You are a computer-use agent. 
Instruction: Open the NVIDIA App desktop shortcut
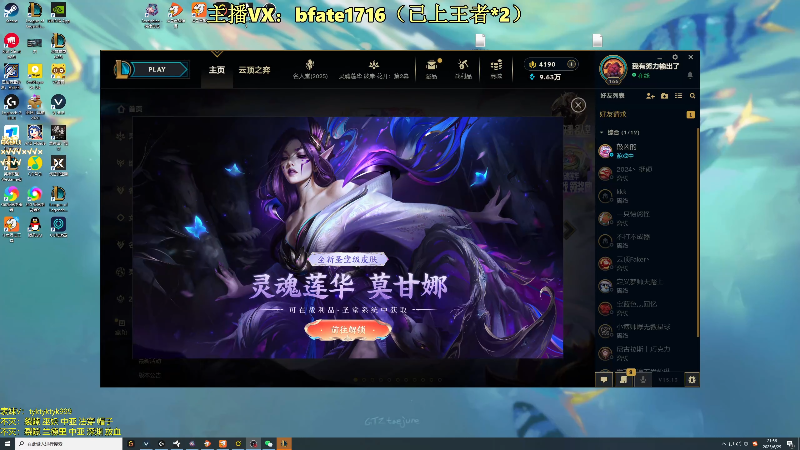(58, 13)
